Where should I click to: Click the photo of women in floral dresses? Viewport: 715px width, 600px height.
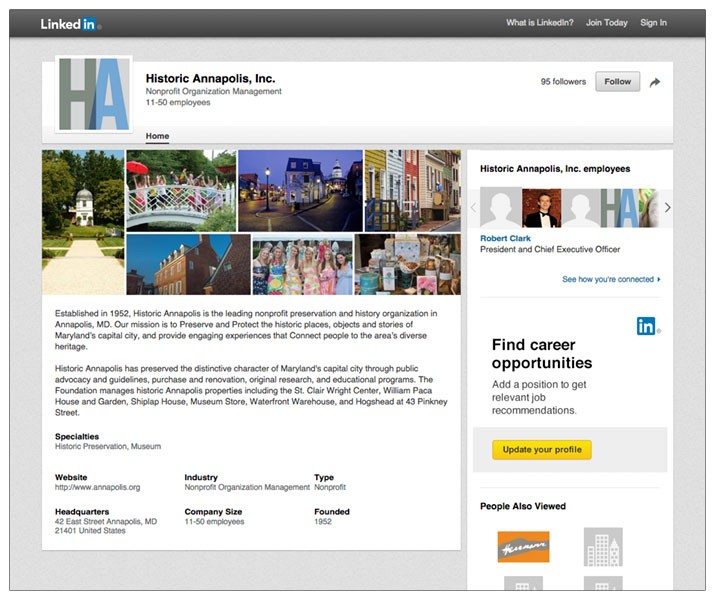coord(302,264)
